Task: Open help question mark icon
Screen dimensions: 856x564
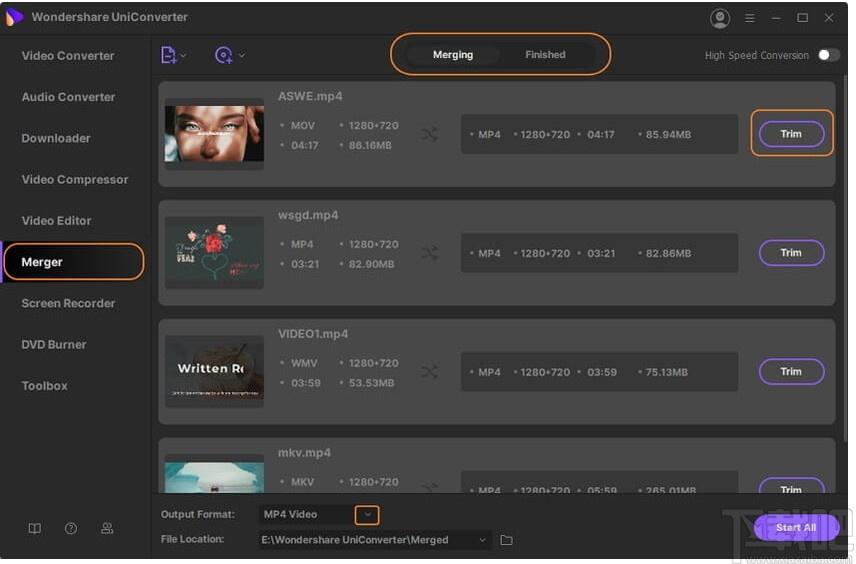Action: click(x=71, y=529)
